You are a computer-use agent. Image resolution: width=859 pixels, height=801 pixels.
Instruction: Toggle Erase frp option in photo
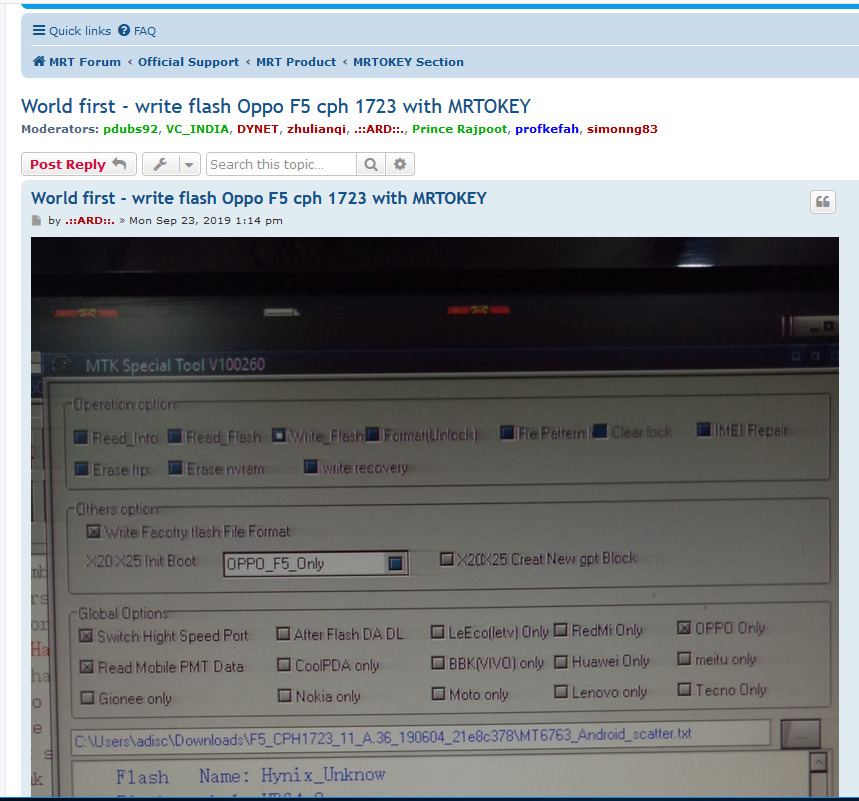pyautogui.click(x=82, y=469)
